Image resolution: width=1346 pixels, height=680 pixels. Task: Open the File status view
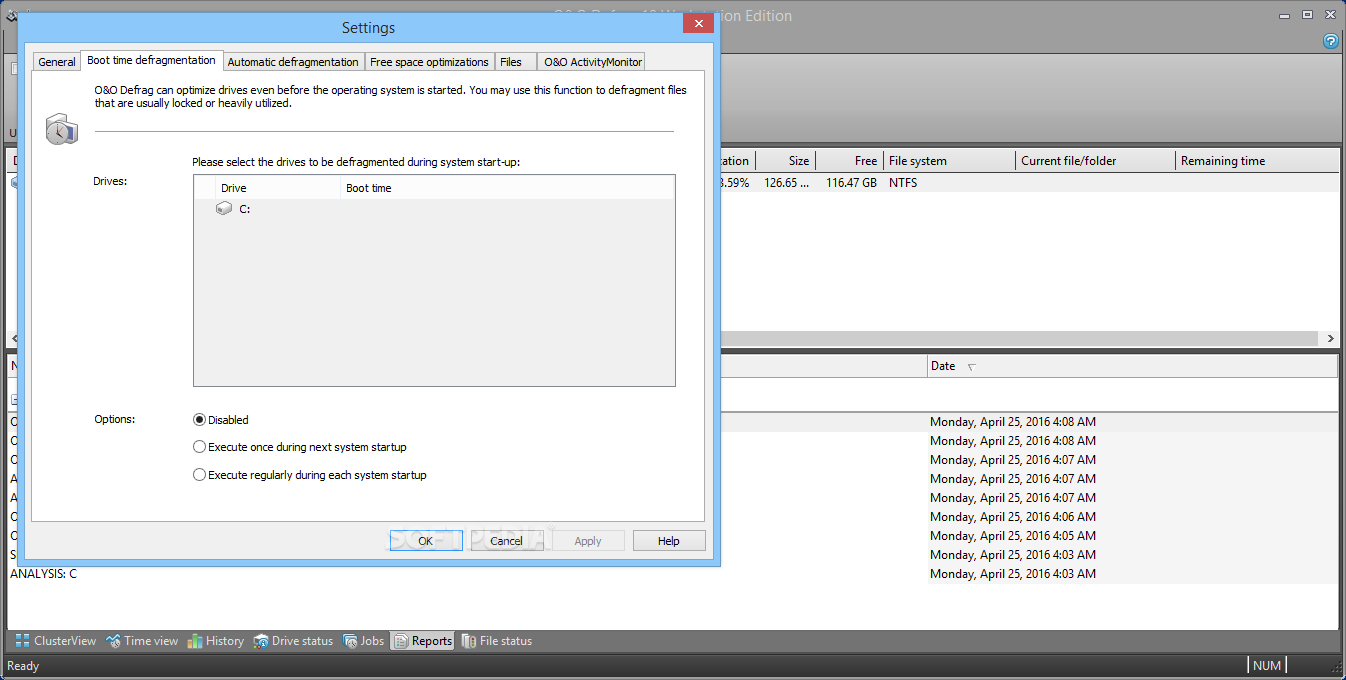[496, 641]
